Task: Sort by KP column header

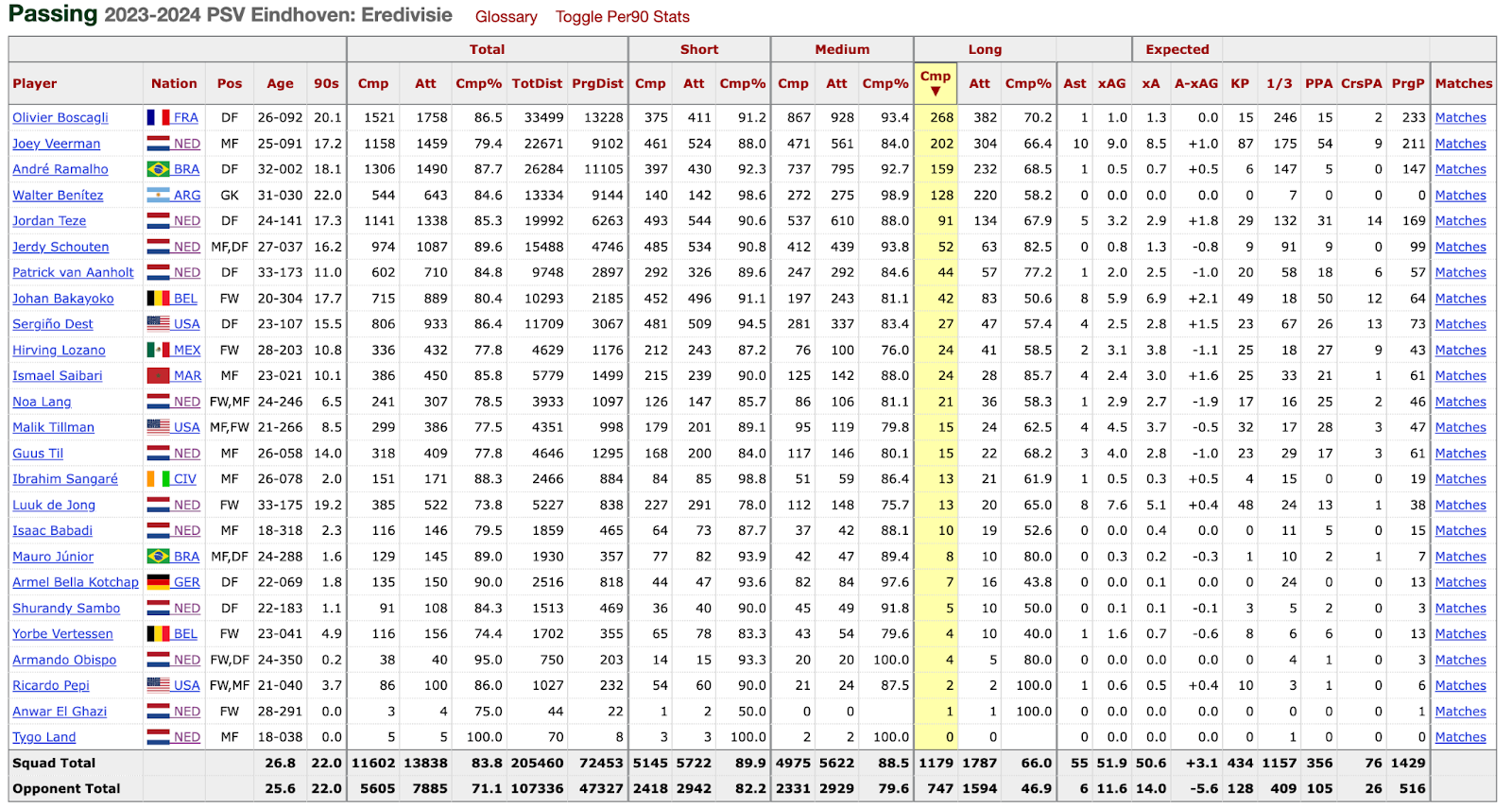Action: tap(1240, 83)
